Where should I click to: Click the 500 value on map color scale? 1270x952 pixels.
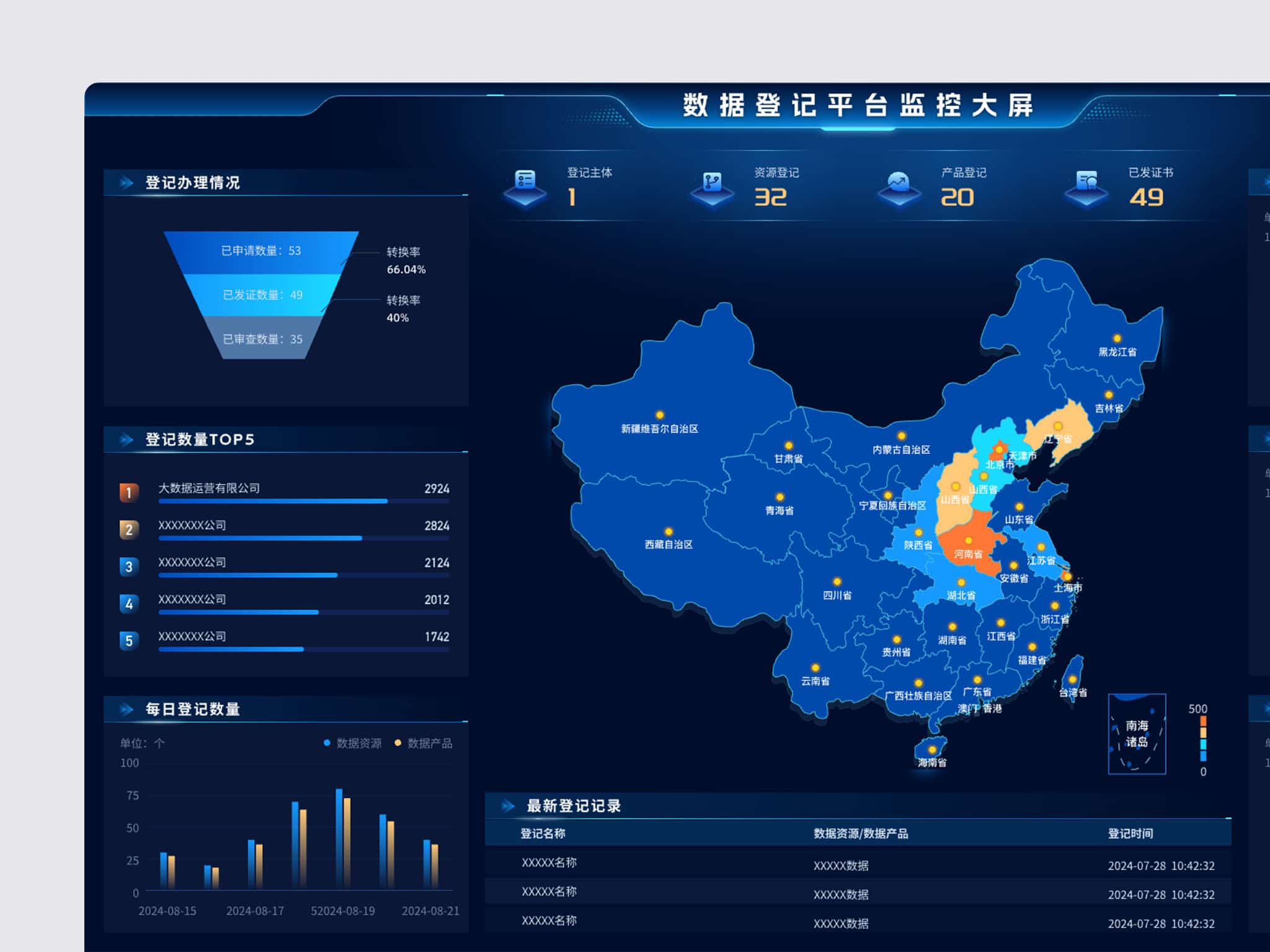(x=1199, y=709)
